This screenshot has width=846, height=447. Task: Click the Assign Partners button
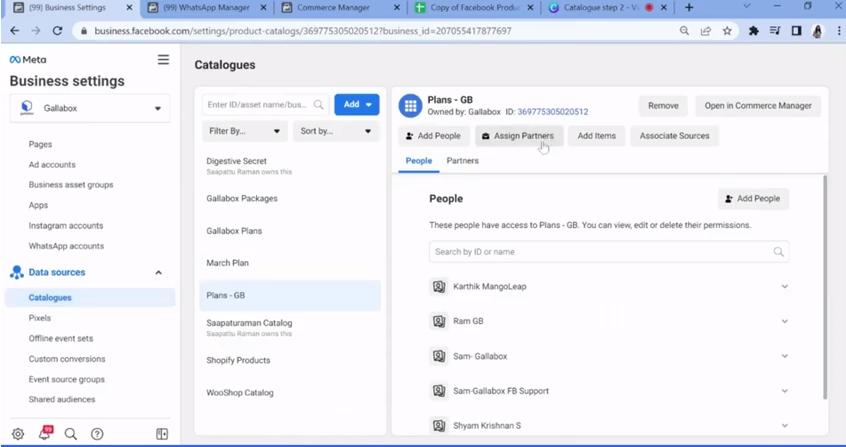tap(519, 136)
